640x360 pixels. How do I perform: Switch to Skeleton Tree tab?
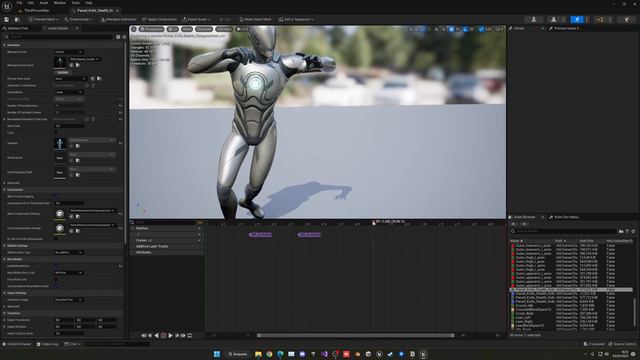[x=18, y=29]
